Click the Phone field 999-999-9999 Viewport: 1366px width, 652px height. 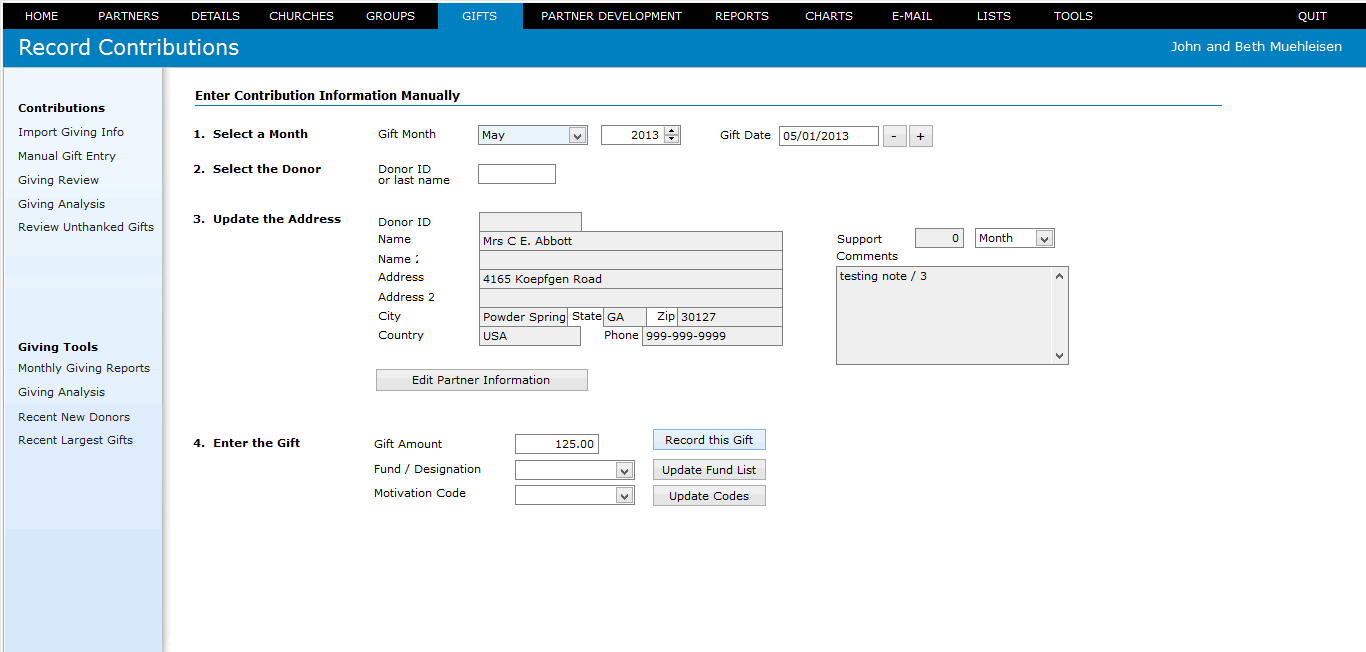pyautogui.click(x=712, y=336)
